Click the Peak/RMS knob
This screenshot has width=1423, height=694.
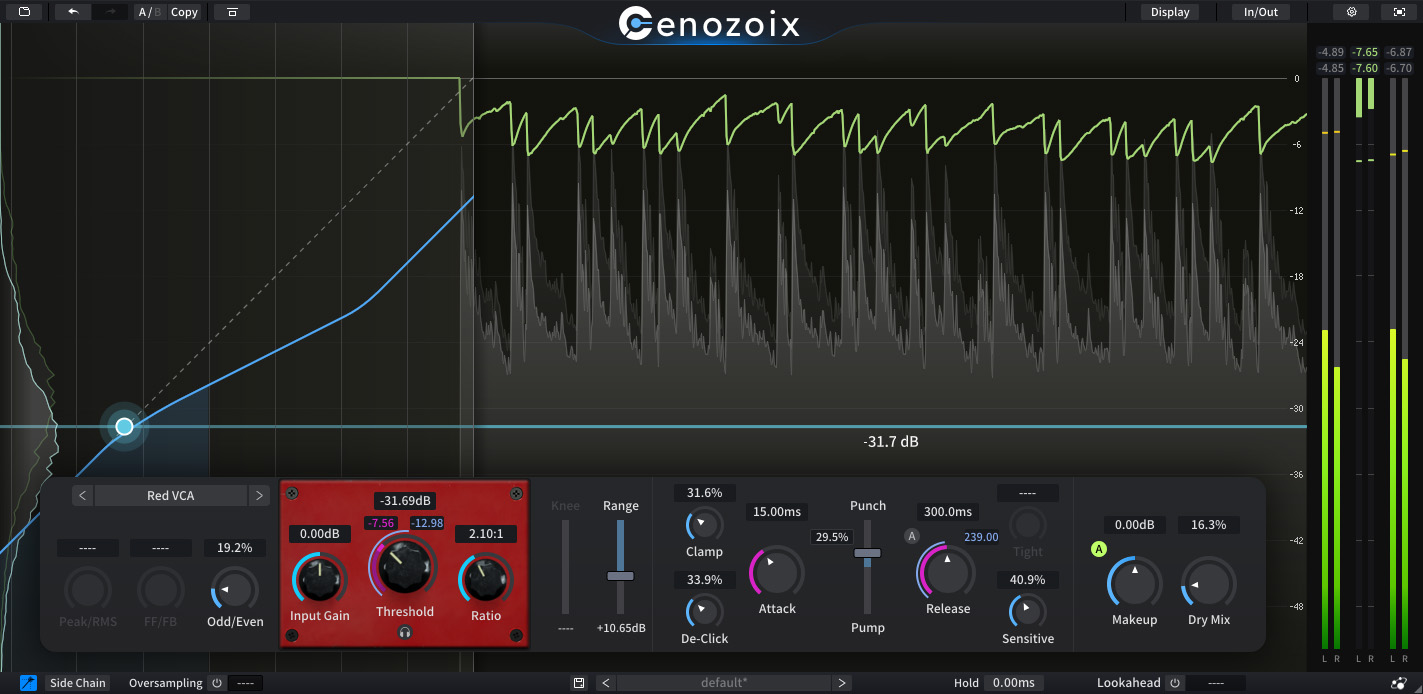coord(87,589)
